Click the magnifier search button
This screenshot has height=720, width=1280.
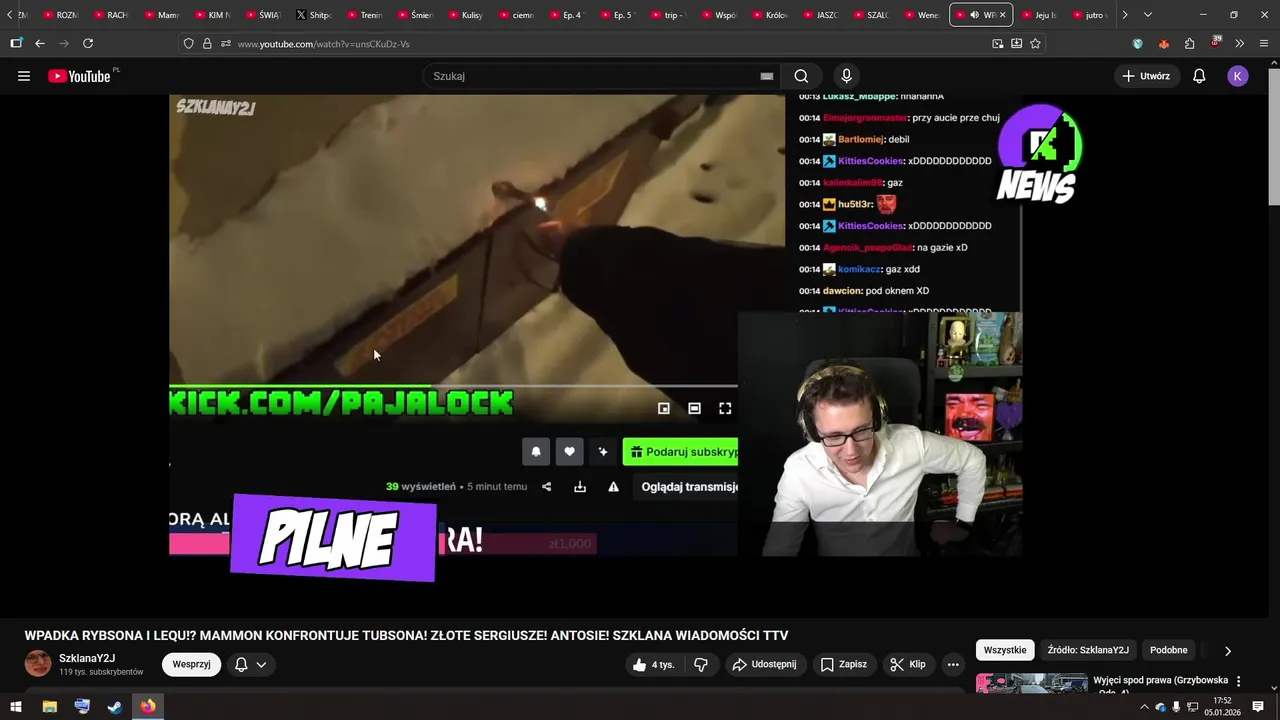click(801, 76)
